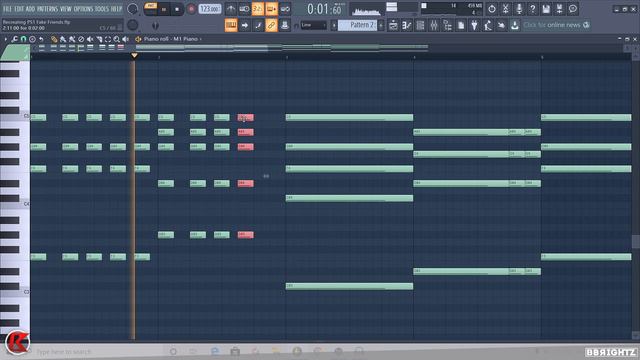Open the Channel rack icon

(420, 25)
